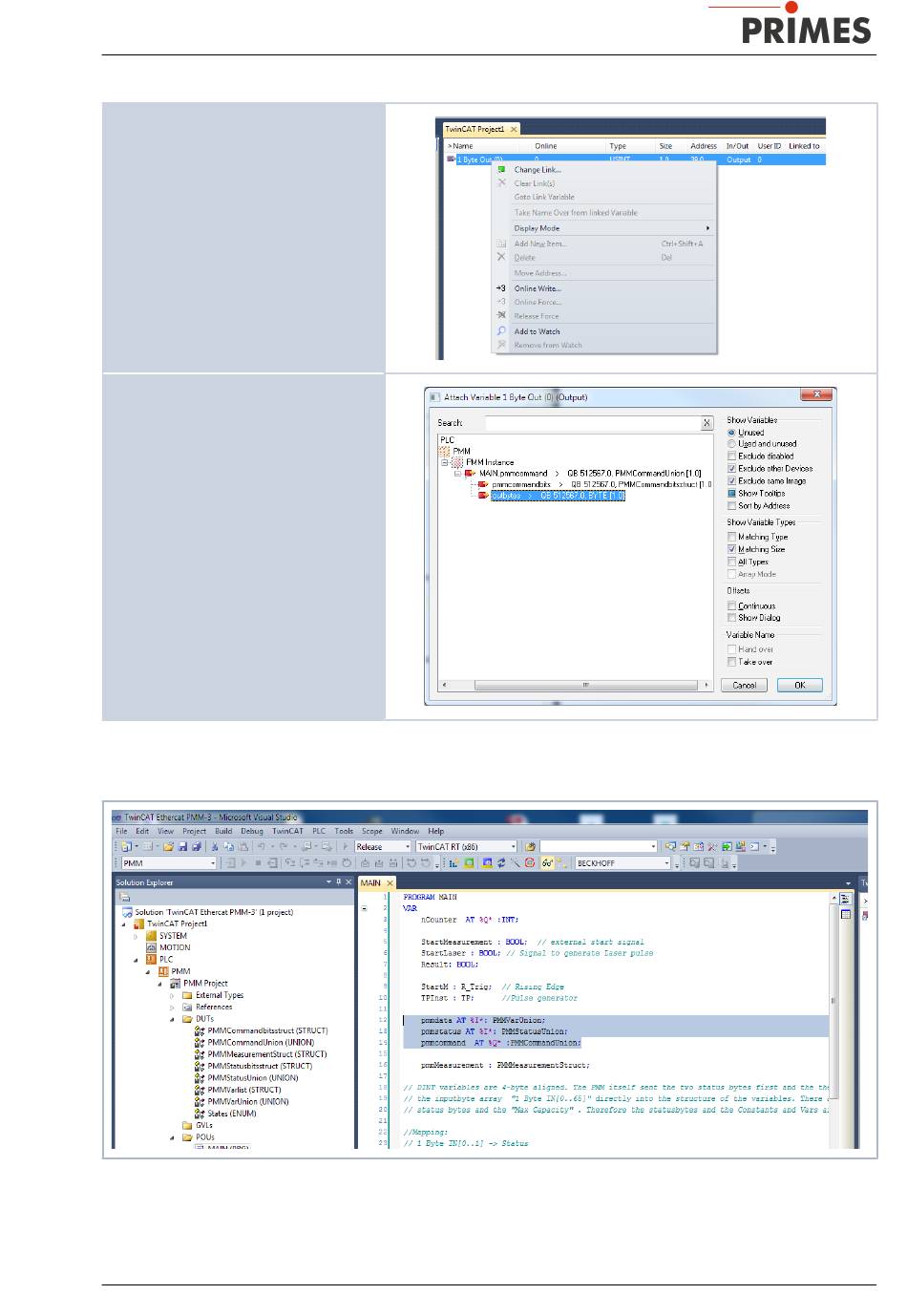Screen dimensions: 907x1316
Task: Toggle the Matching Size checkbox
Action: (732, 549)
